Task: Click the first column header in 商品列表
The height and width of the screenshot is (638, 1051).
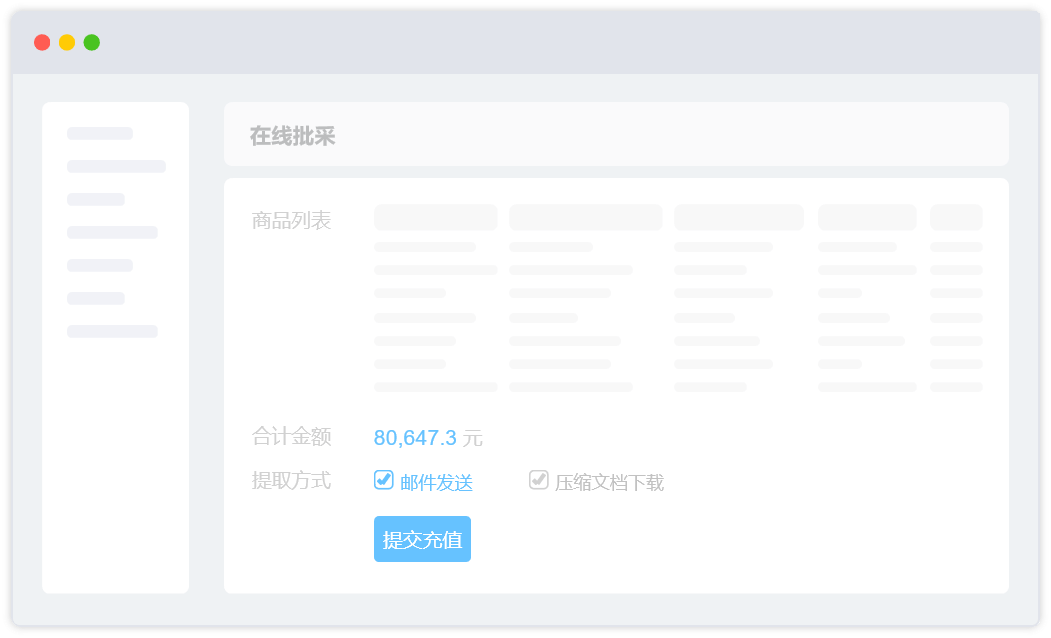Action: pyautogui.click(x=435, y=217)
